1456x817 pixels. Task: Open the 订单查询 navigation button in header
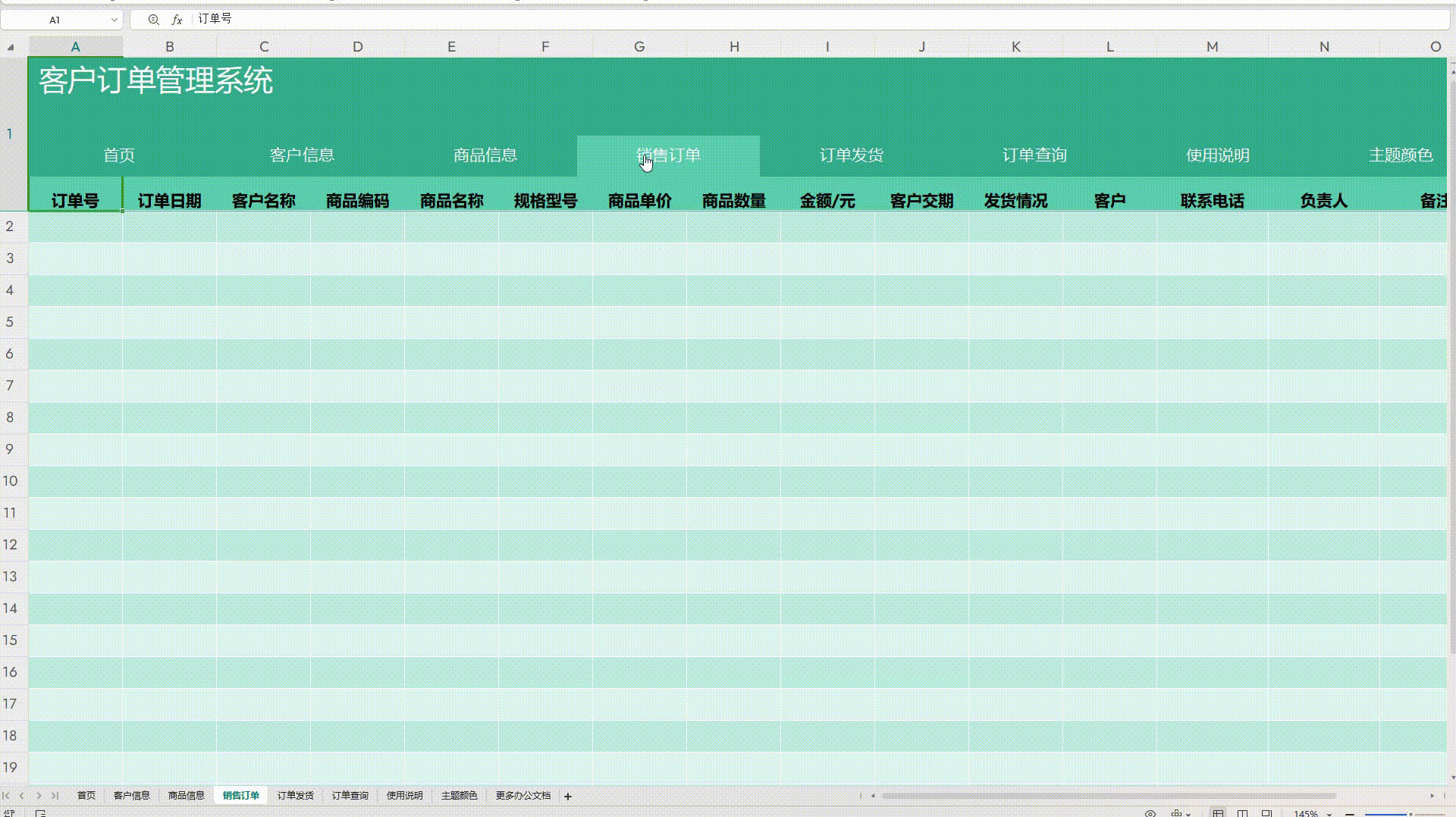(1034, 155)
